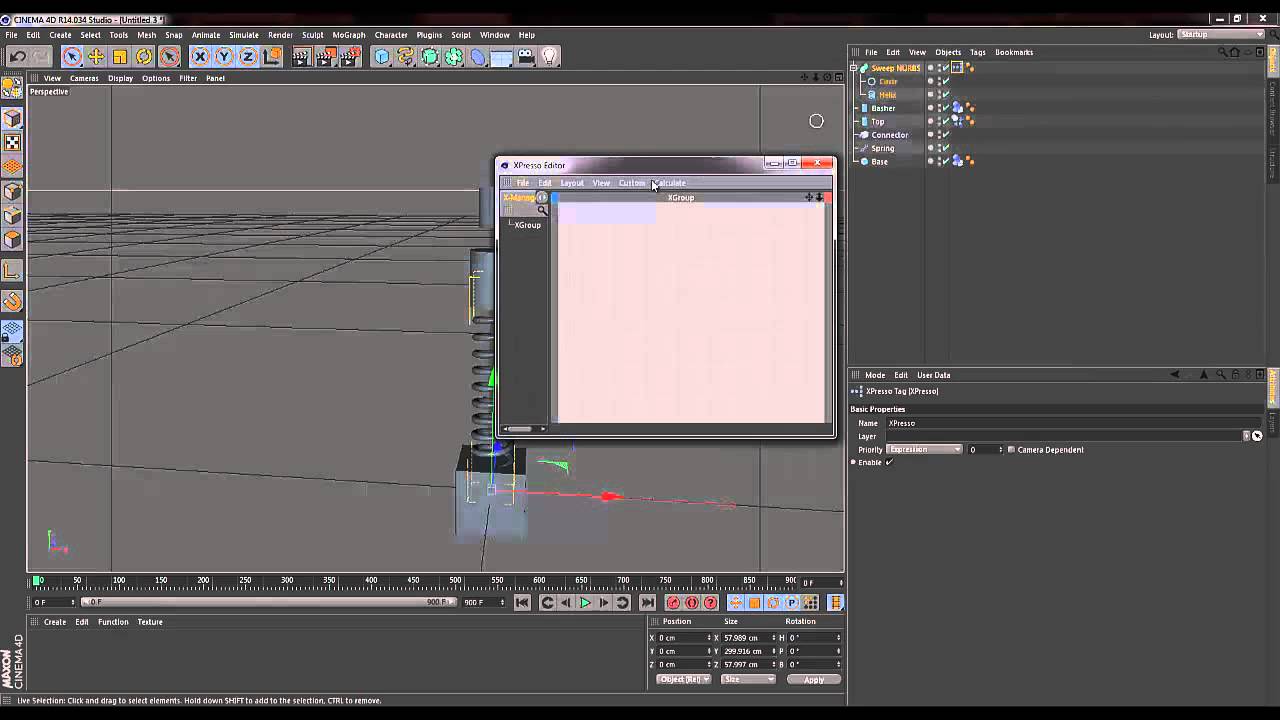
Task: Toggle X axis lock
Action: (200, 57)
